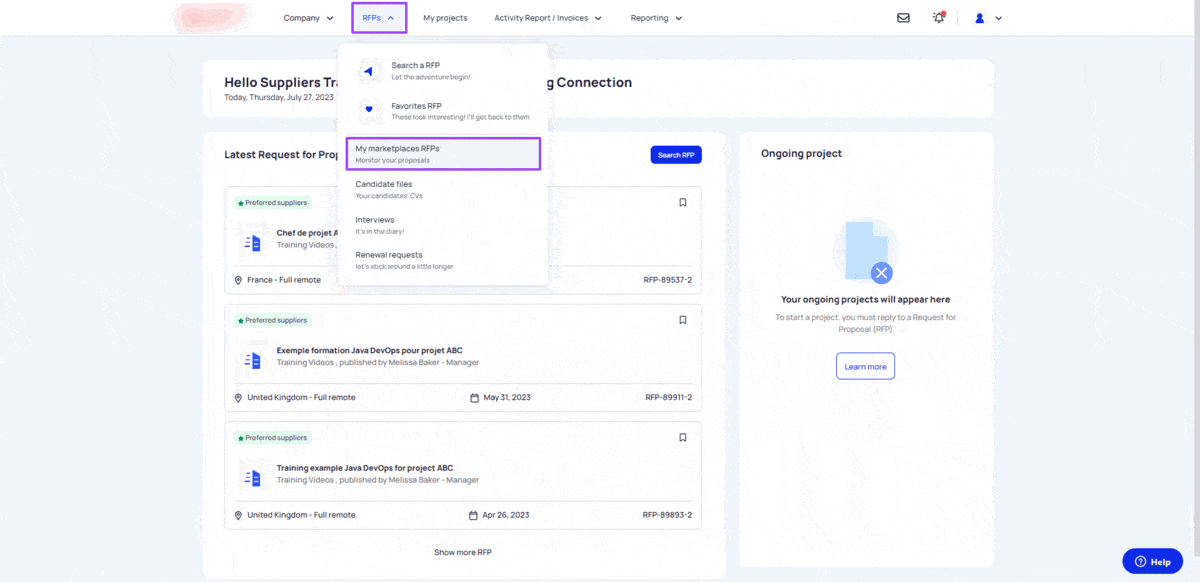Select My marketplaces RFPs menu entry
Screen dimensions: 1200x582
coord(442,154)
